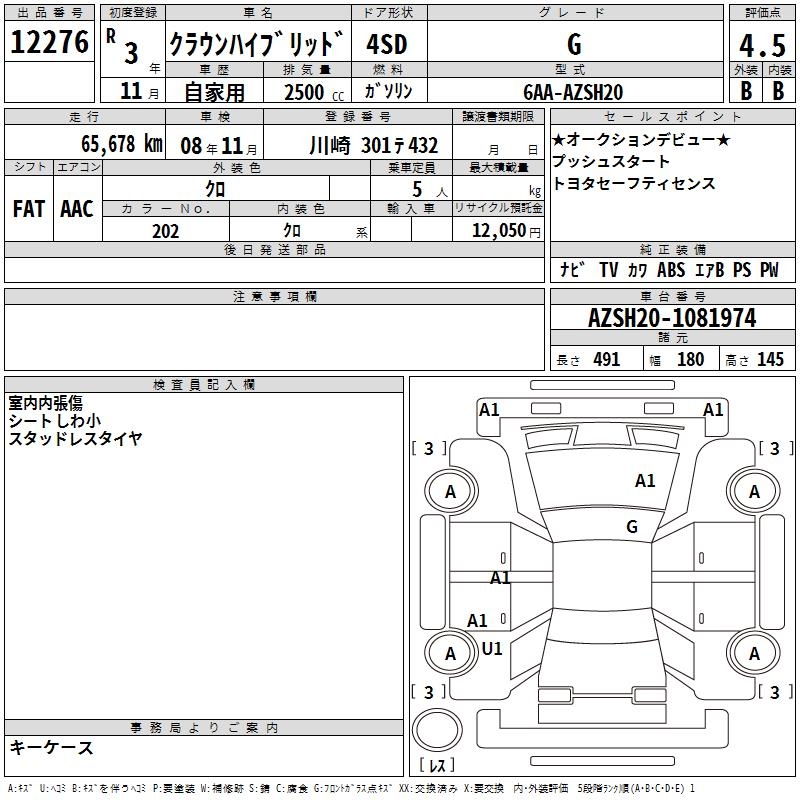
Task: Click the front-left tire circle marked A
Action: (451, 492)
